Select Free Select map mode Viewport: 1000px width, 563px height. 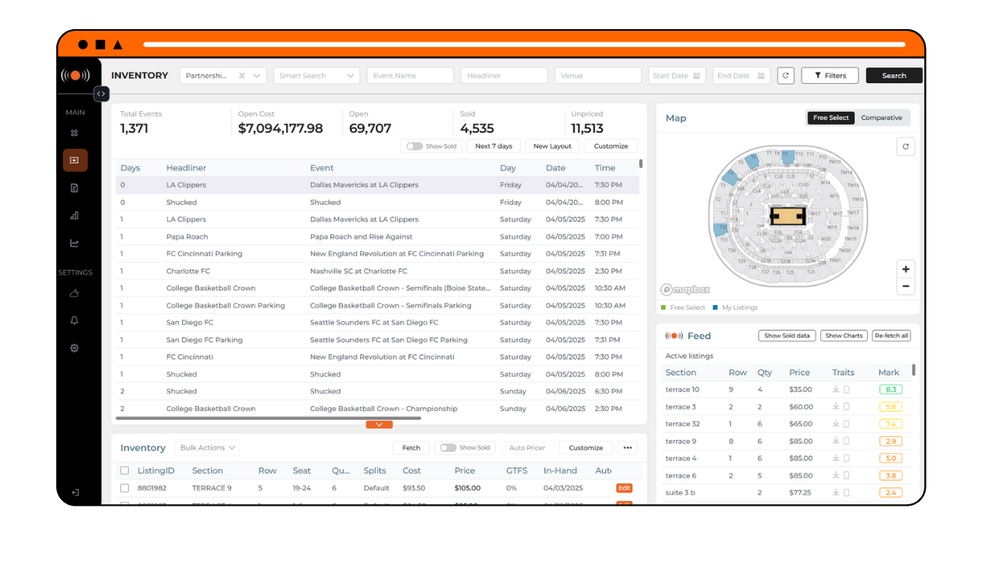coord(830,118)
